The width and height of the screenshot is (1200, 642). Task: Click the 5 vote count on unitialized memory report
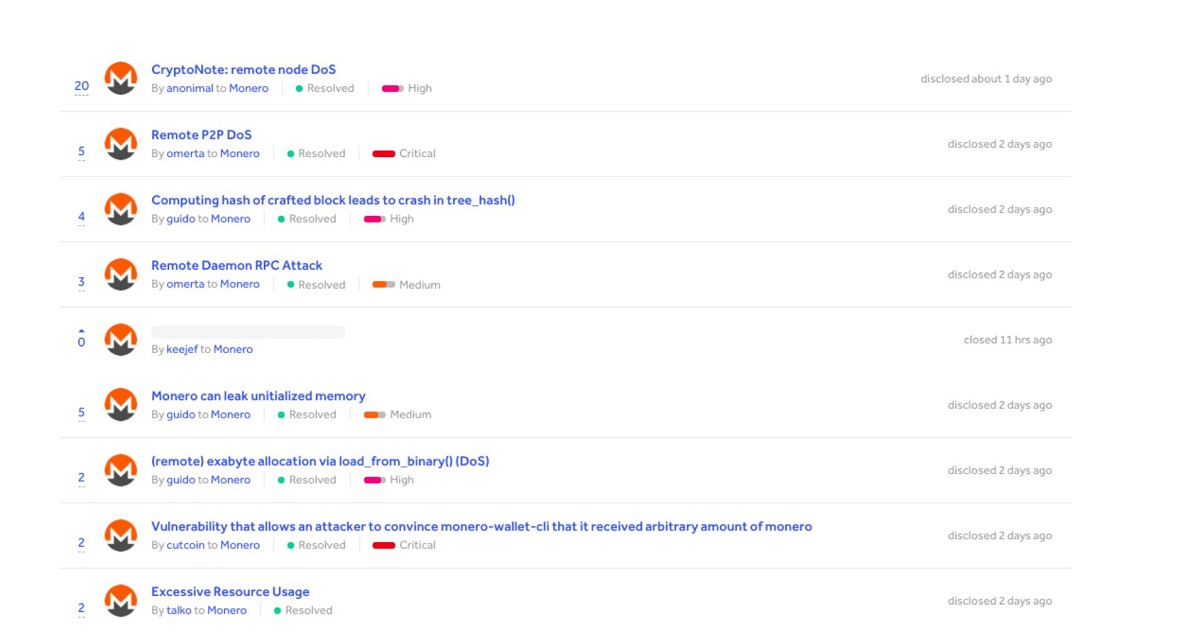point(82,413)
